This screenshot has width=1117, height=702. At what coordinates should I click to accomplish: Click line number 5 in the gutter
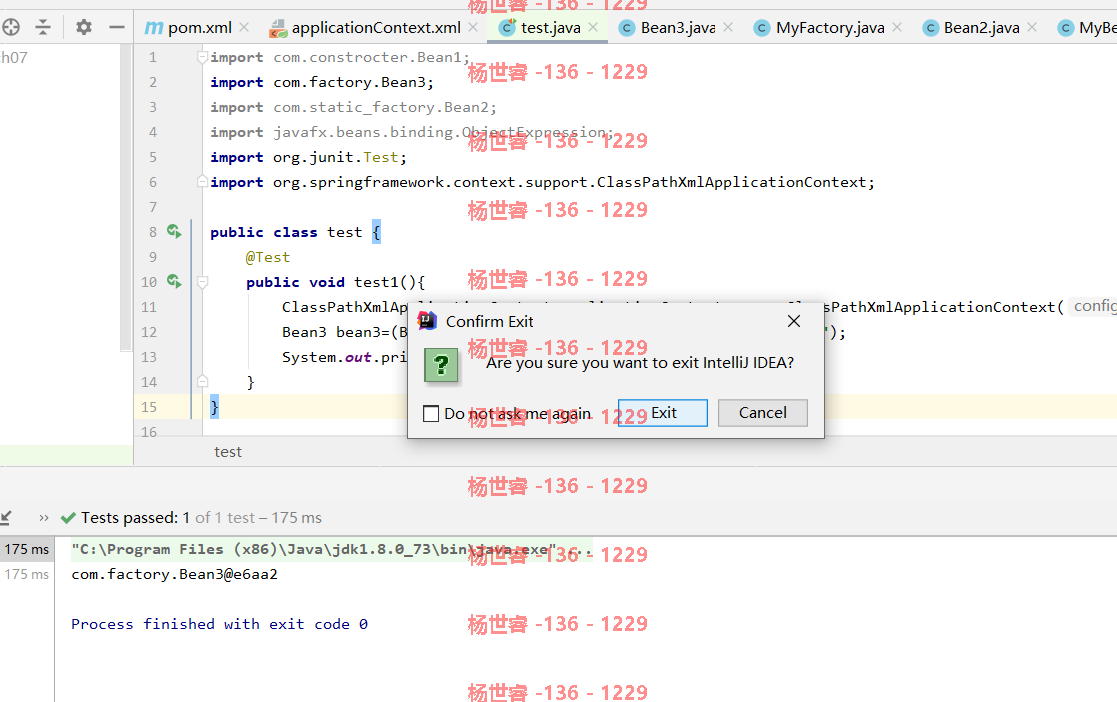[152, 157]
